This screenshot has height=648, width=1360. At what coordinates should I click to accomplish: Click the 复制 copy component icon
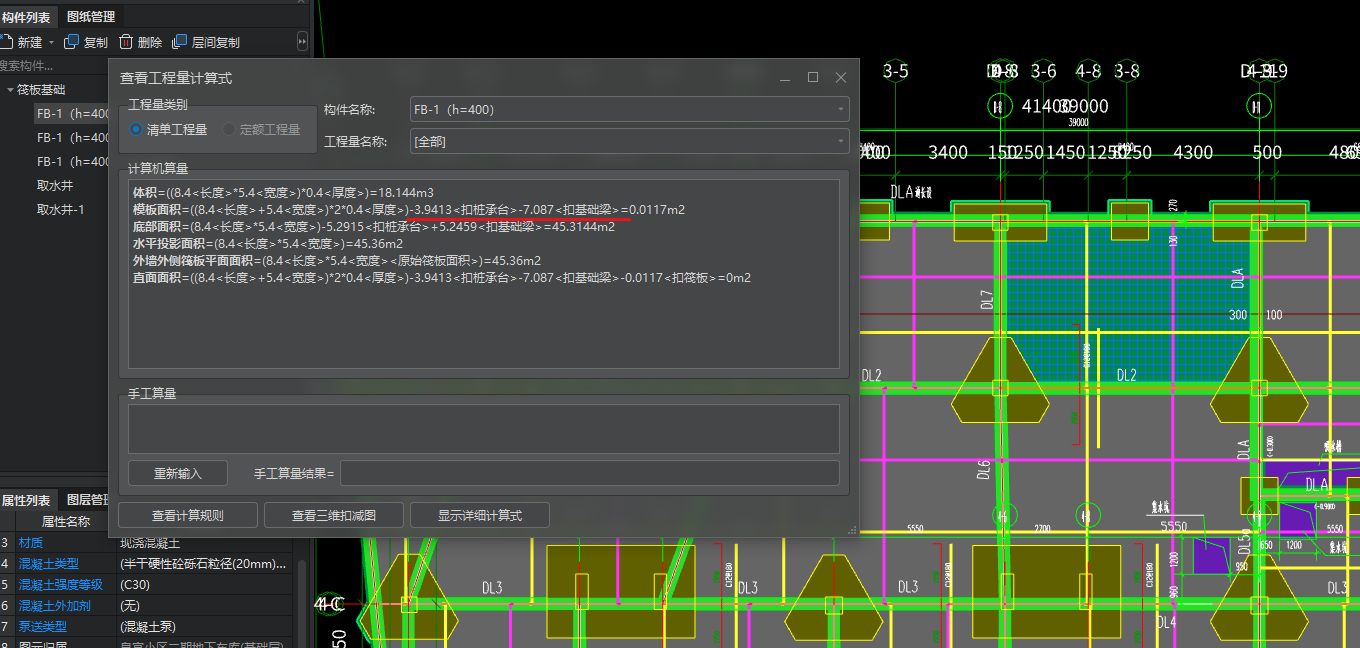[x=72, y=42]
